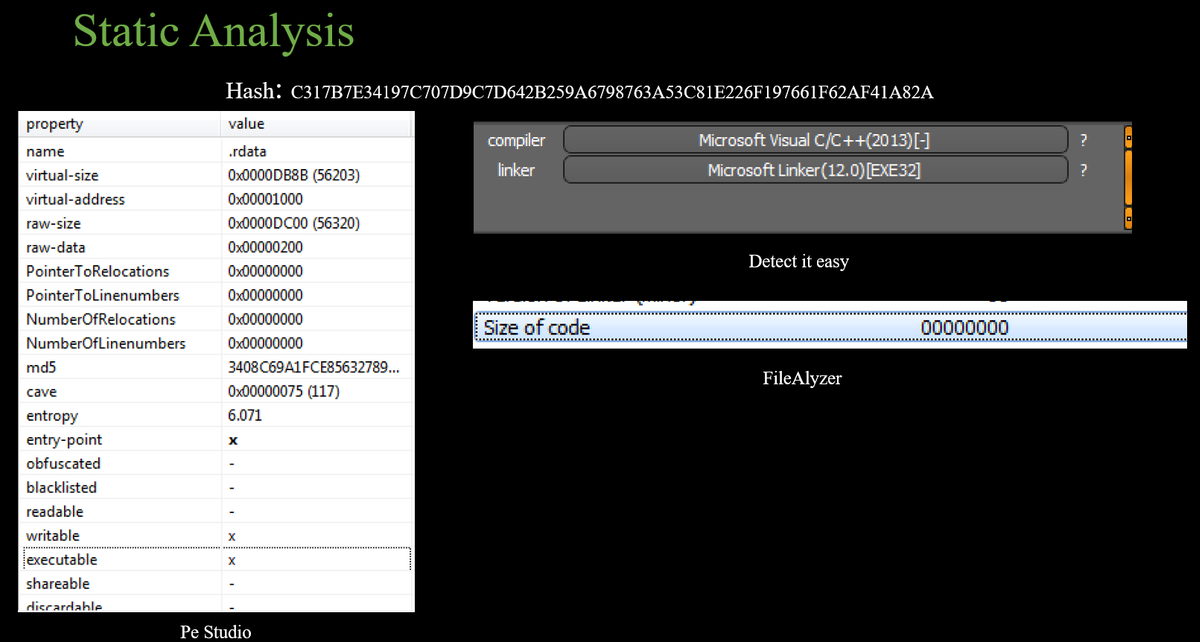Click the virtual-address value 0x00001000

pos(265,200)
